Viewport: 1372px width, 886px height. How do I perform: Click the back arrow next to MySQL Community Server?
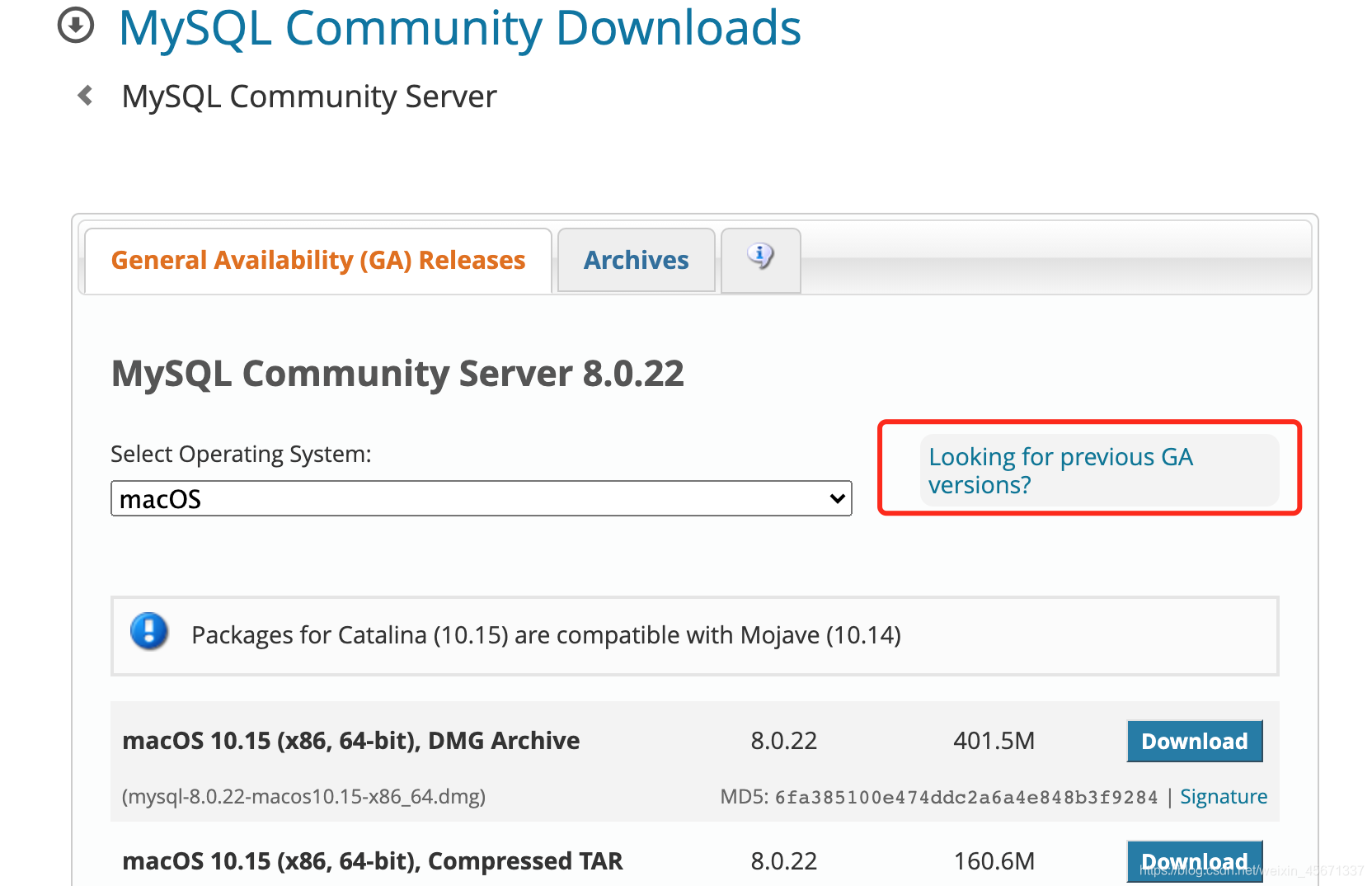click(85, 96)
